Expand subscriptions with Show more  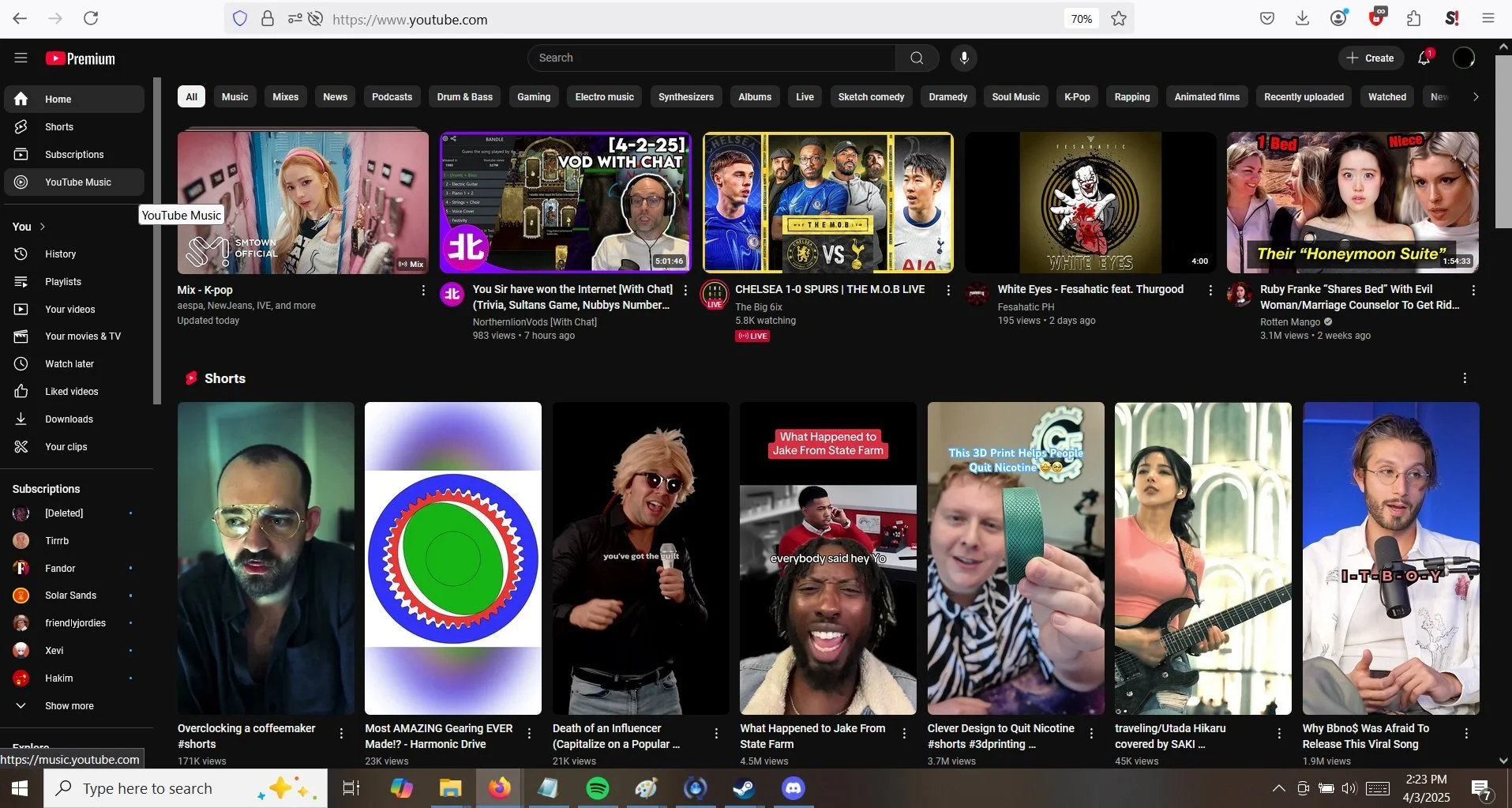74,705
